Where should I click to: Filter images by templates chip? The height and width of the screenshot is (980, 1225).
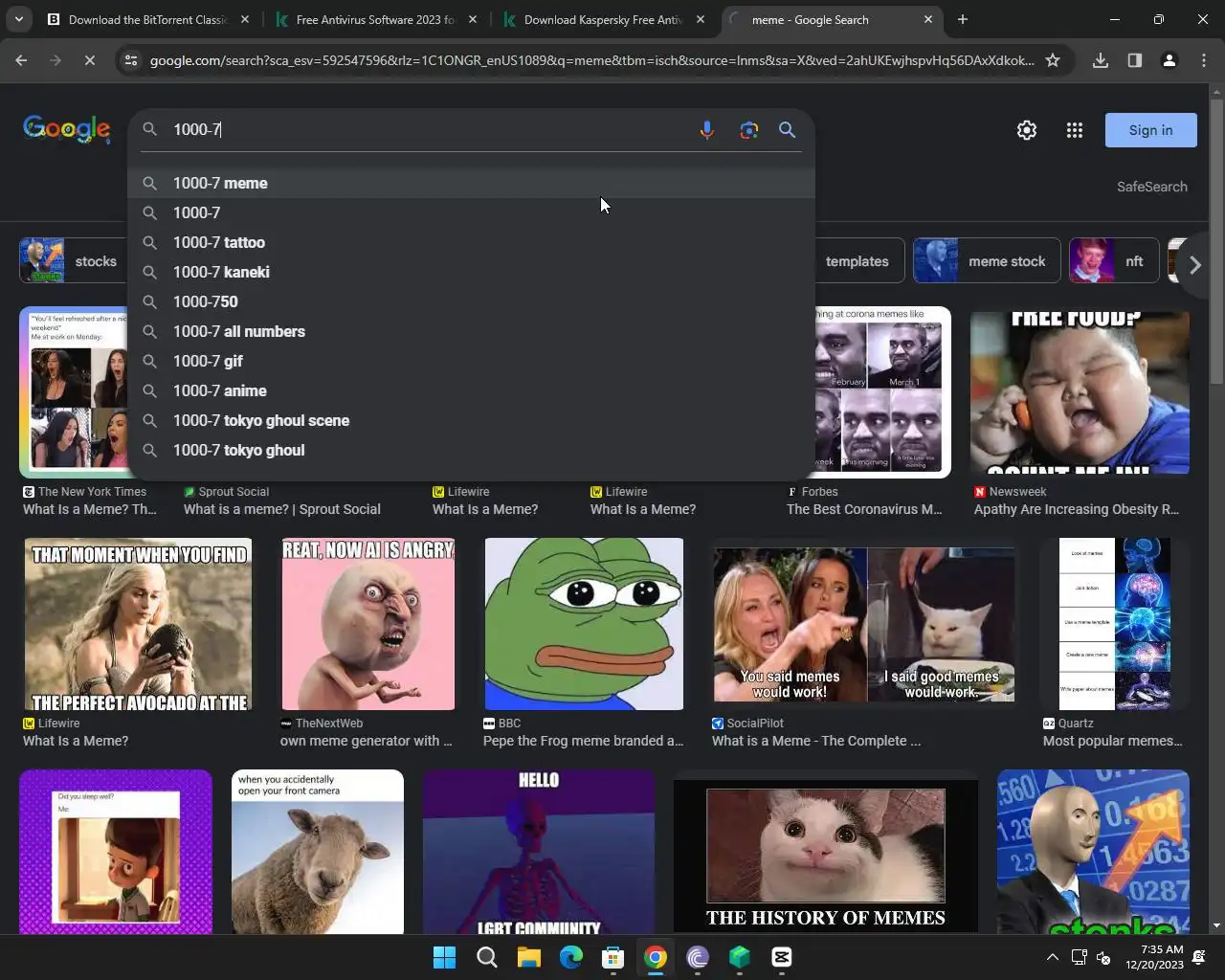coord(857,261)
